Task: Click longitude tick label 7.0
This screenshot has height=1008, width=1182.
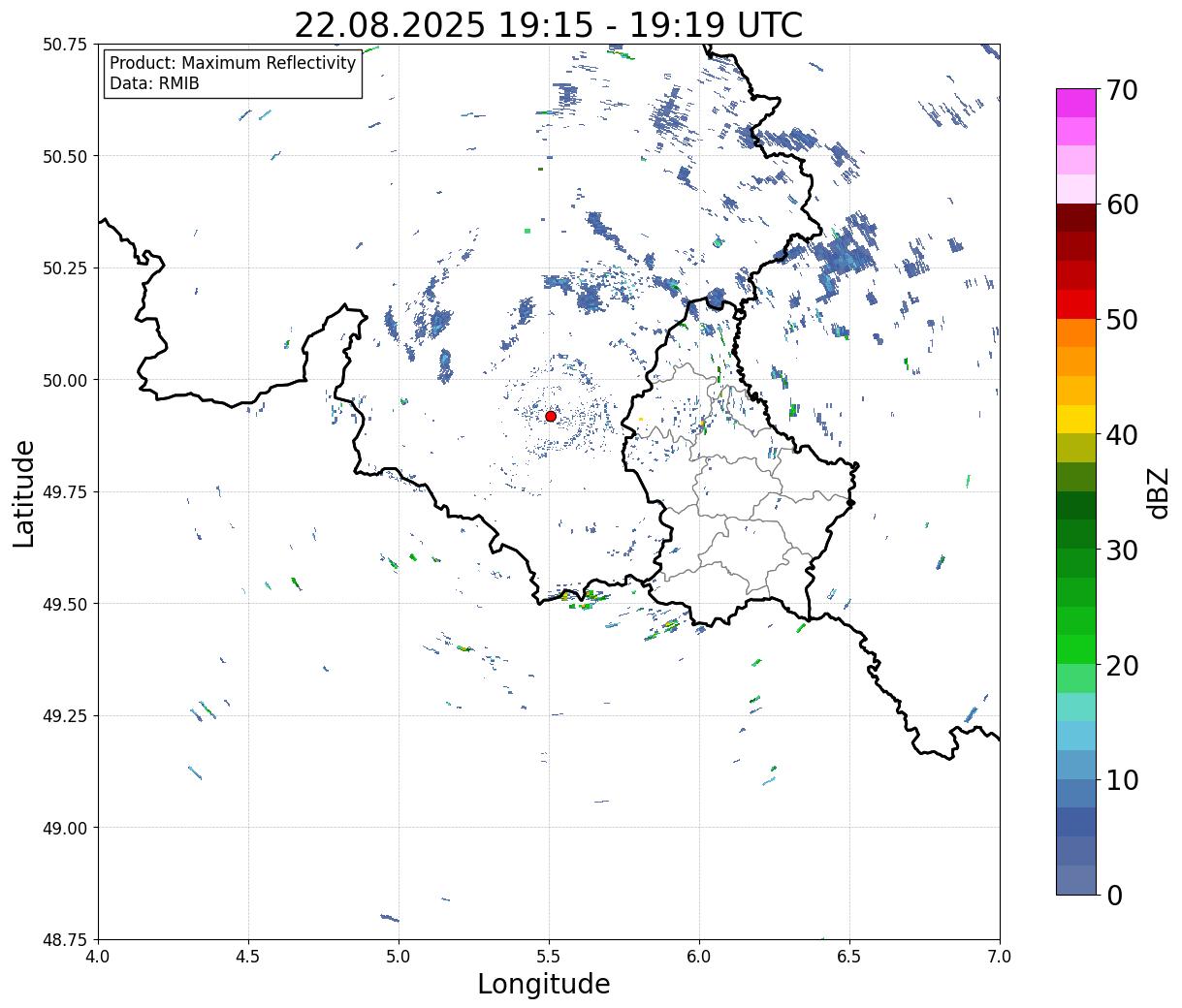Action: click(1000, 957)
